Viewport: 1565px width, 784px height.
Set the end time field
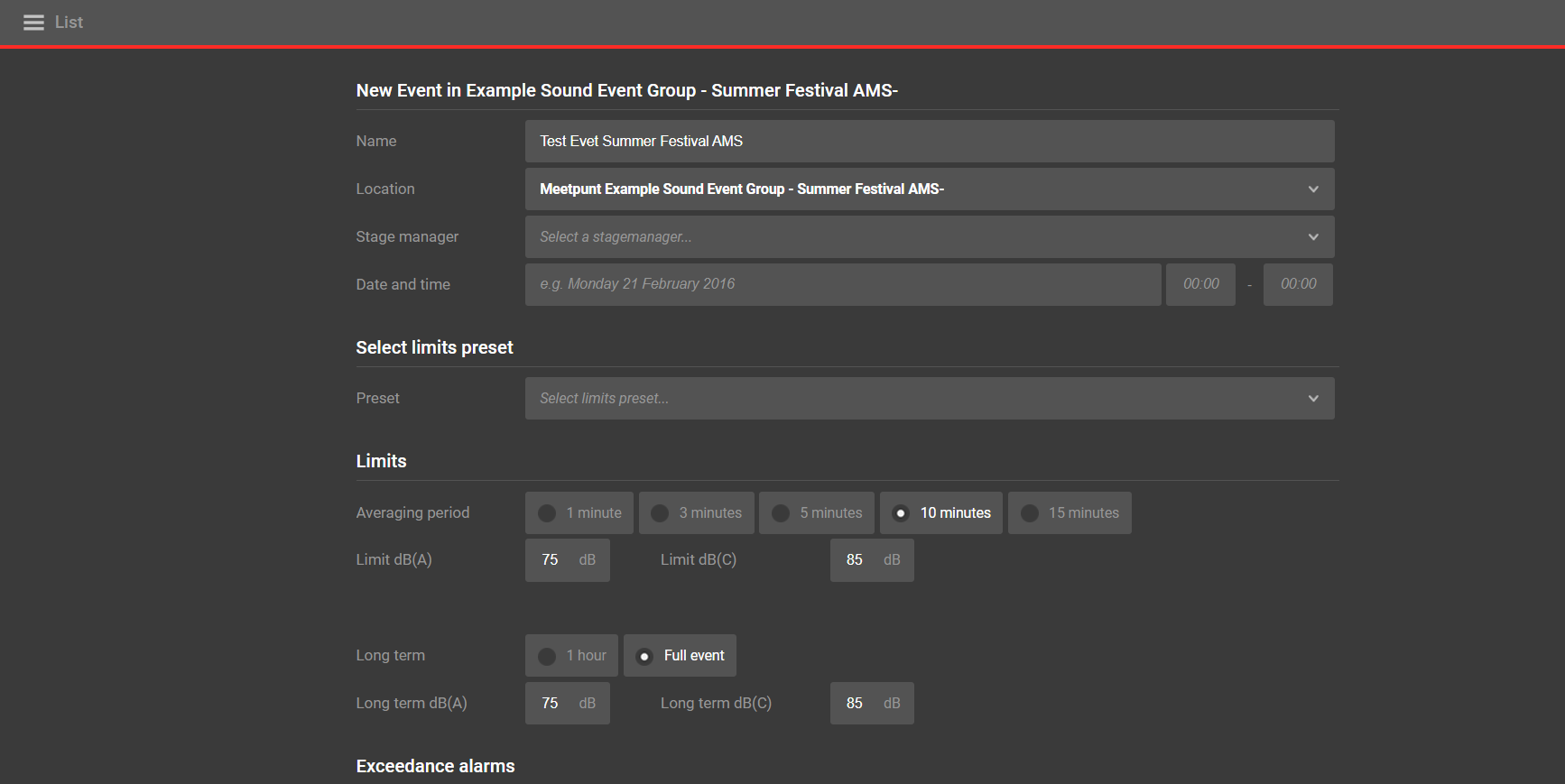pos(1298,284)
